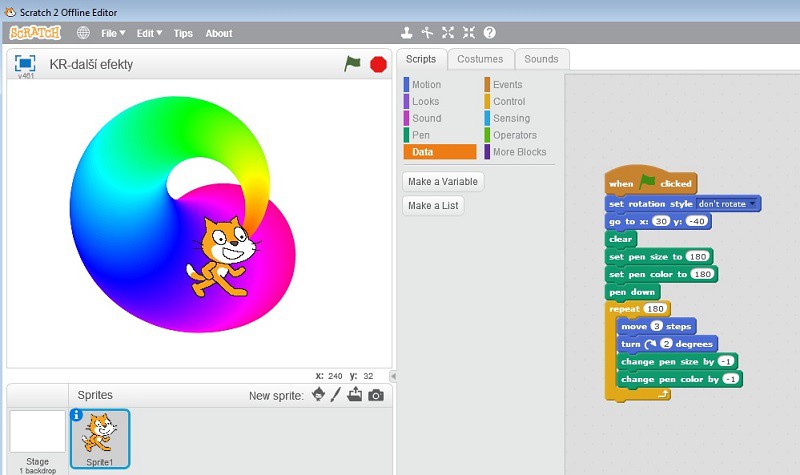Edit change pen size by value
Viewport: 800px width, 475px height.
[726, 362]
